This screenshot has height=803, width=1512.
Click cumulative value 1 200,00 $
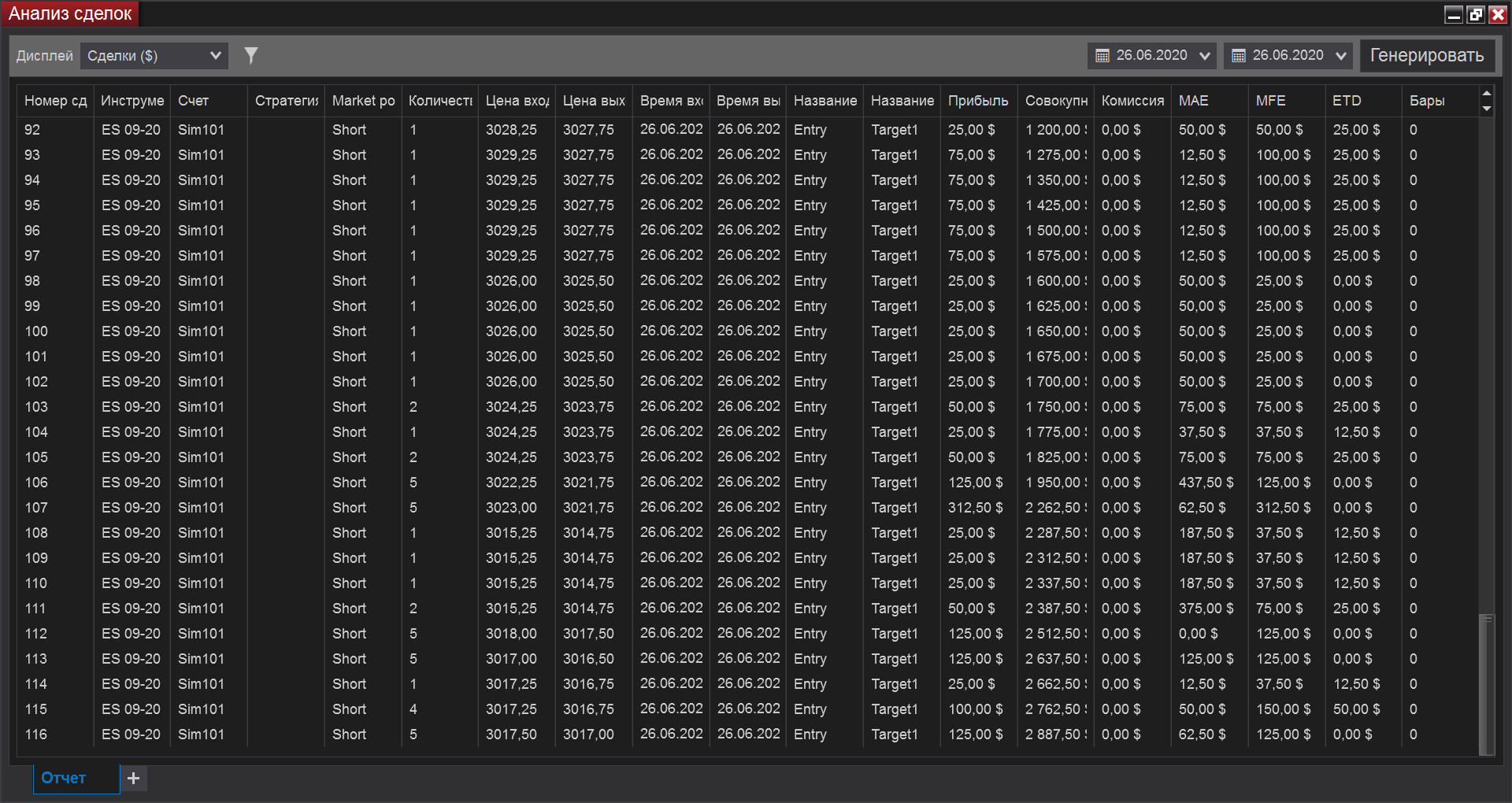(x=1056, y=130)
